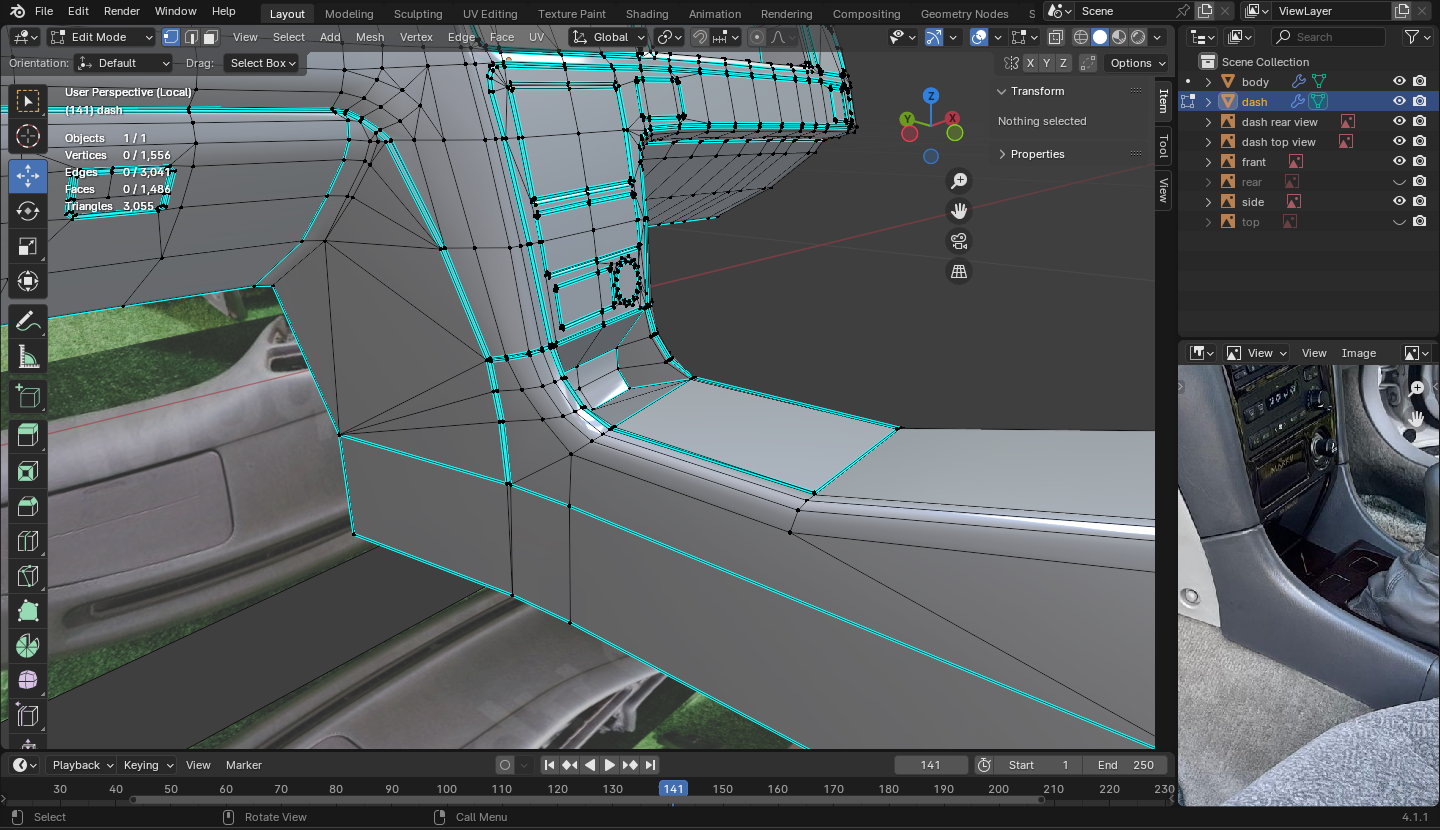Select the Scale tool
The image size is (1440, 830).
pyautogui.click(x=28, y=247)
